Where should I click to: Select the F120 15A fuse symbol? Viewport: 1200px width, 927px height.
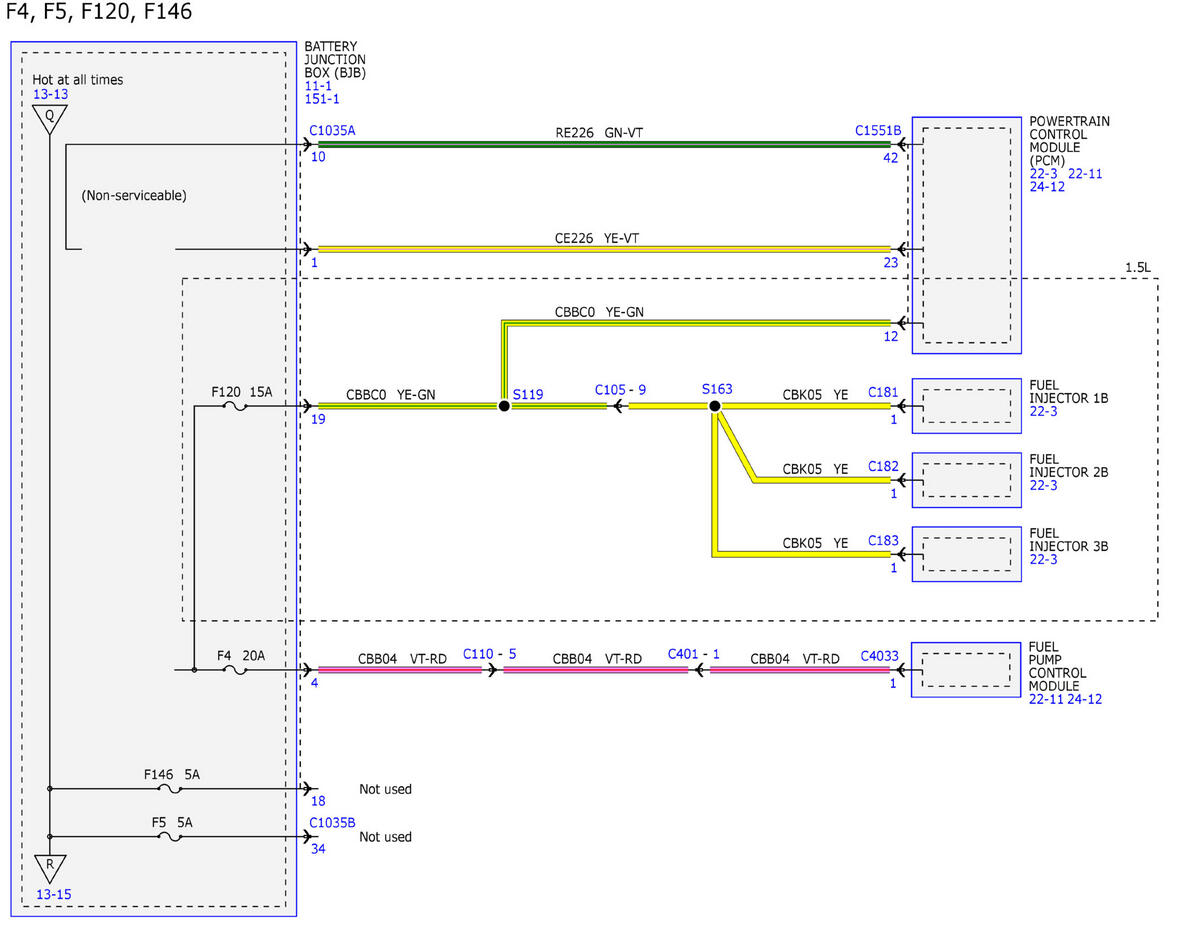(x=235, y=406)
